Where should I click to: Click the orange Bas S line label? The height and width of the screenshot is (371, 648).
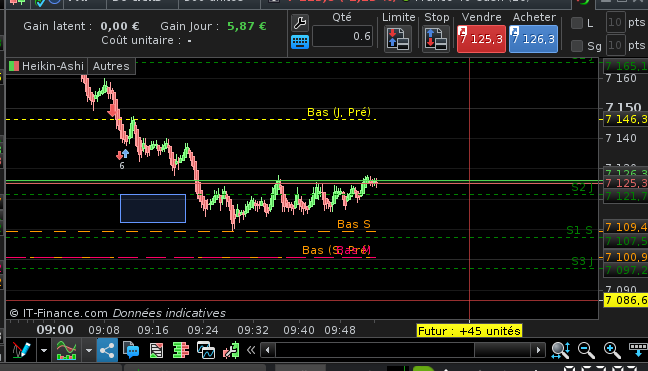point(354,224)
